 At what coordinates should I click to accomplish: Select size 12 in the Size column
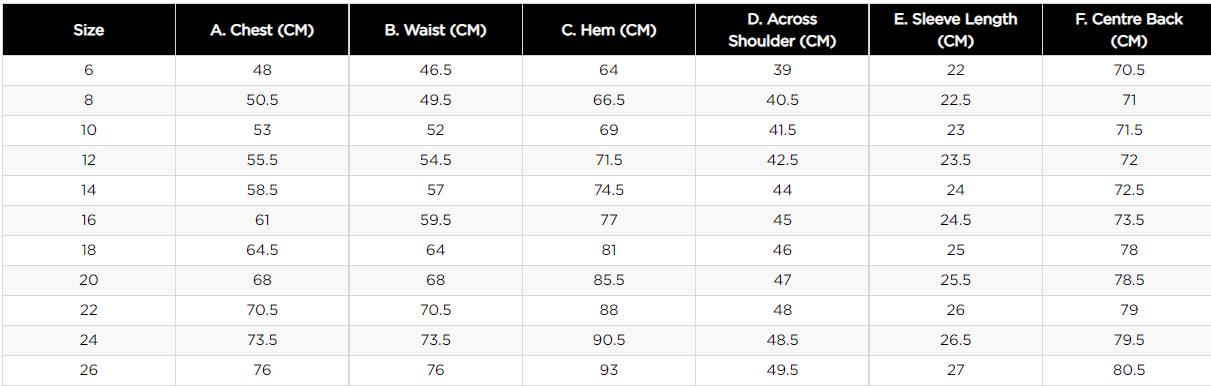pos(89,160)
